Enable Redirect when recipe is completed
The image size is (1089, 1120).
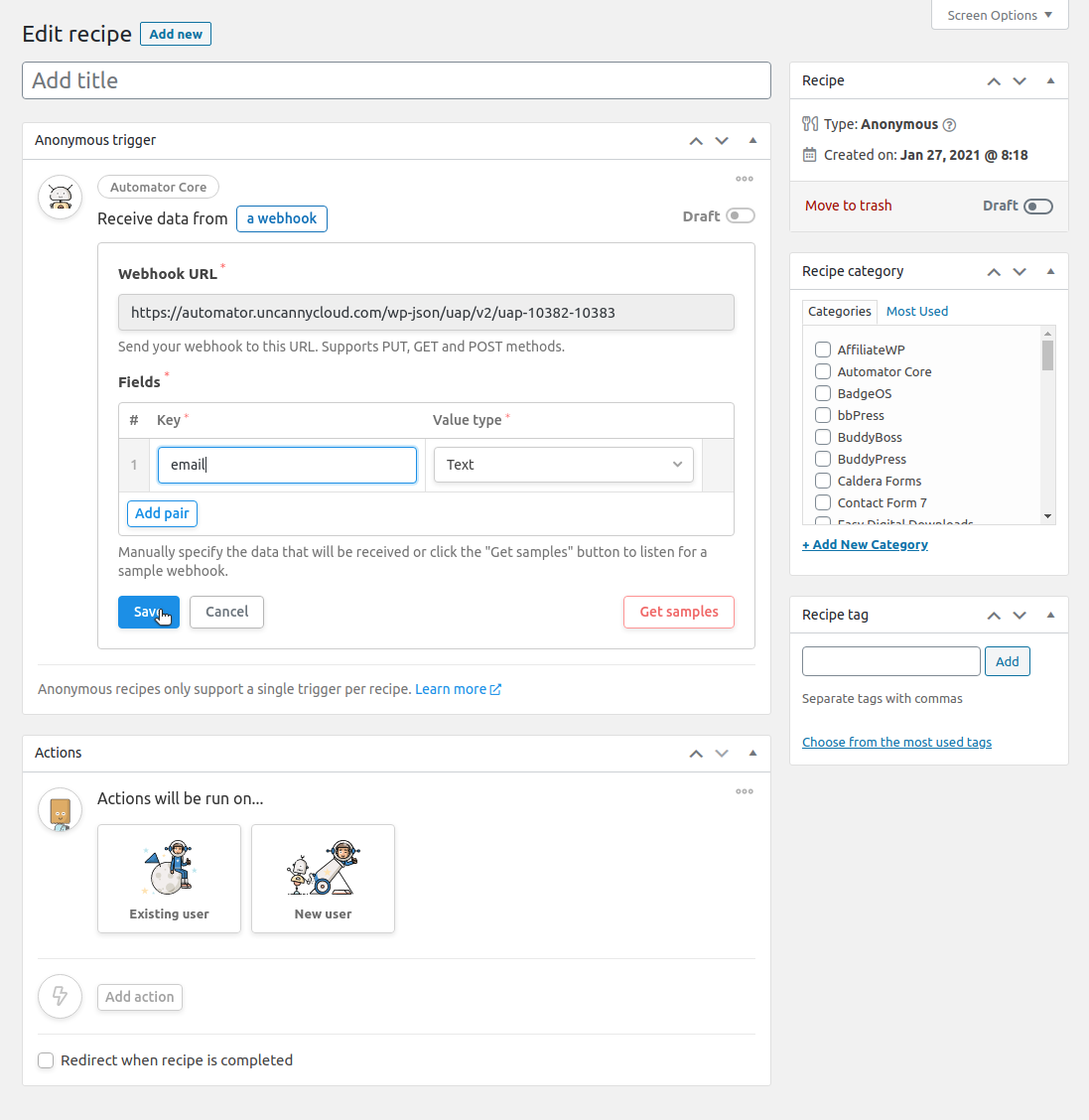pyautogui.click(x=46, y=1060)
